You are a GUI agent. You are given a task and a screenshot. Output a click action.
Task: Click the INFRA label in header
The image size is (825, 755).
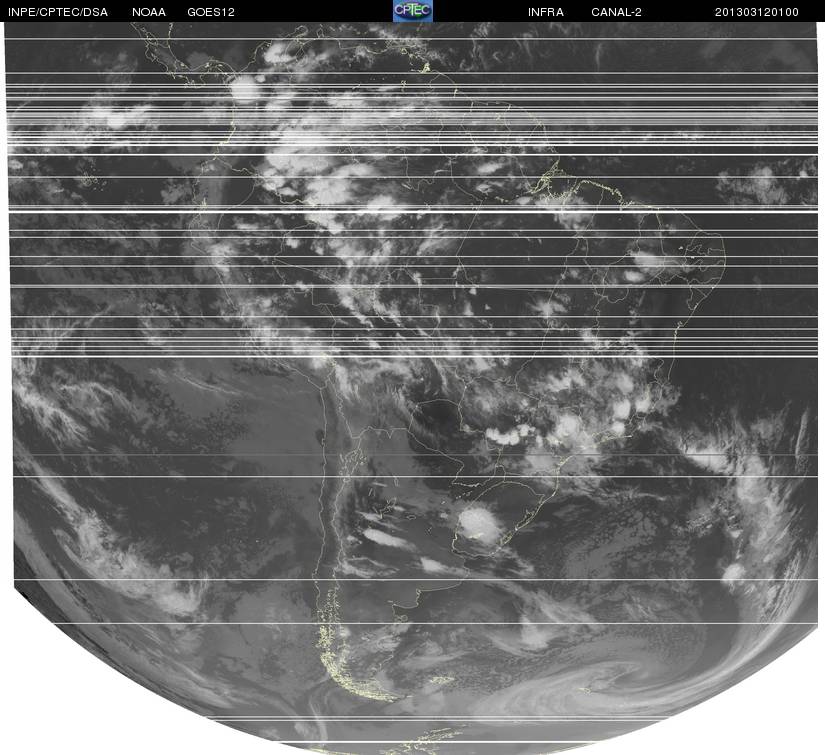pos(546,12)
